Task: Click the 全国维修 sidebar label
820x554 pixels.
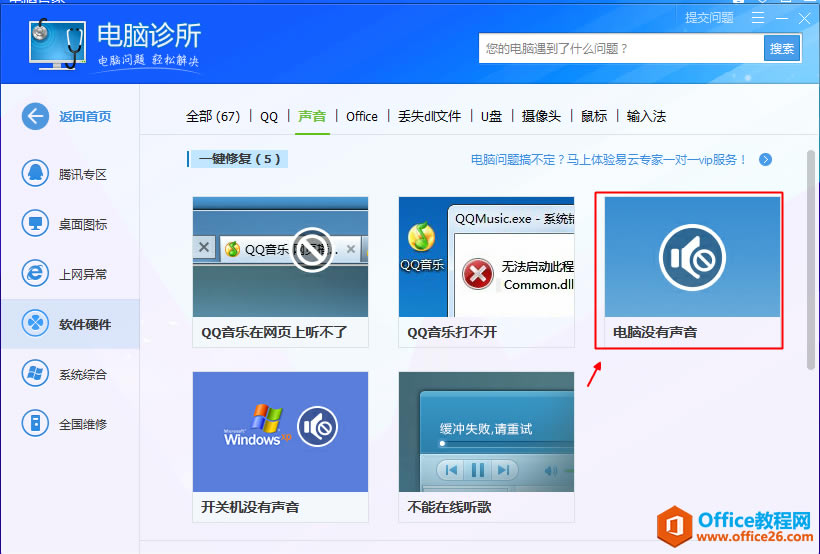Action: click(x=83, y=424)
